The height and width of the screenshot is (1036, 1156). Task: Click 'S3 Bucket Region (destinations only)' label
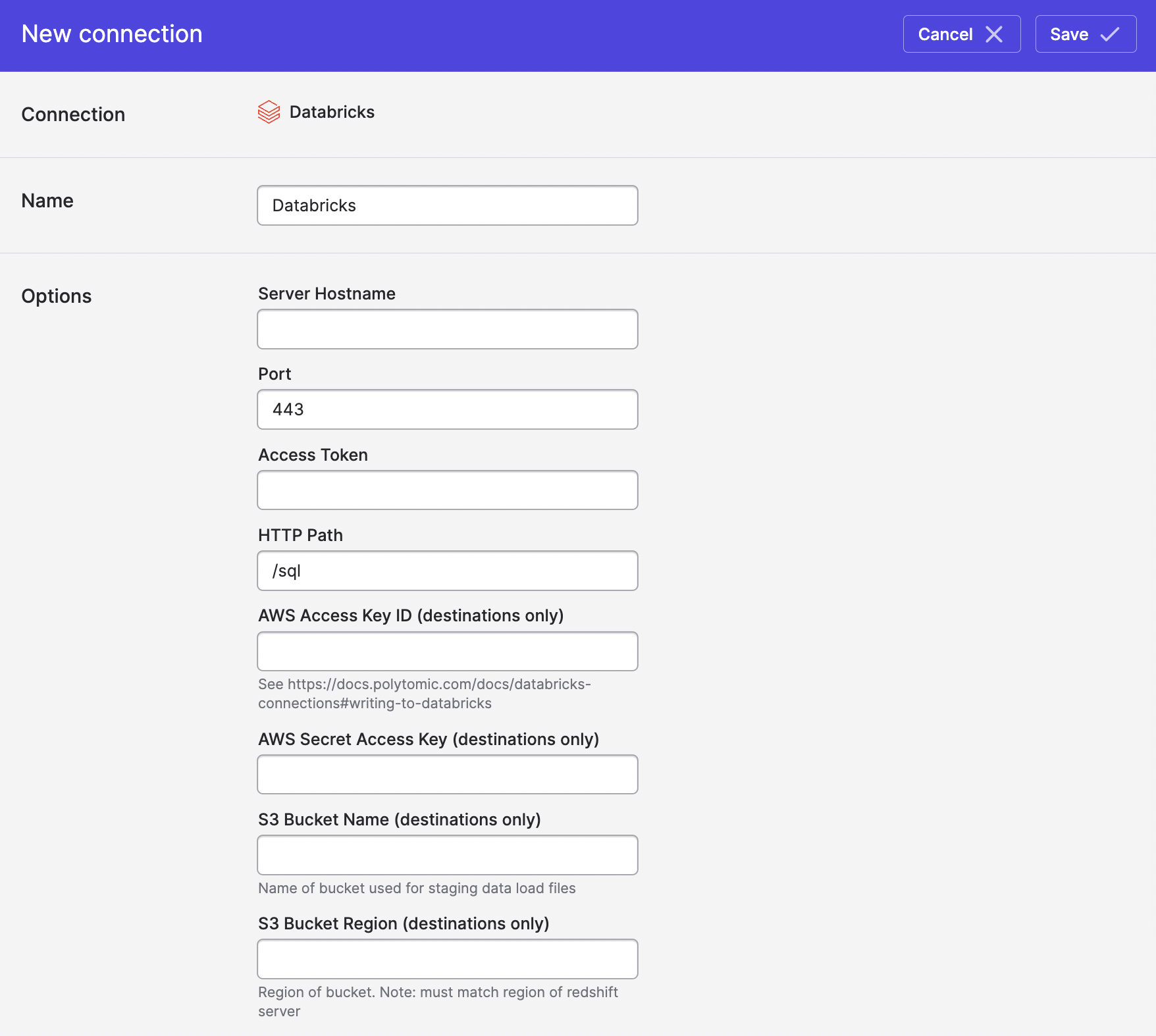pos(404,923)
